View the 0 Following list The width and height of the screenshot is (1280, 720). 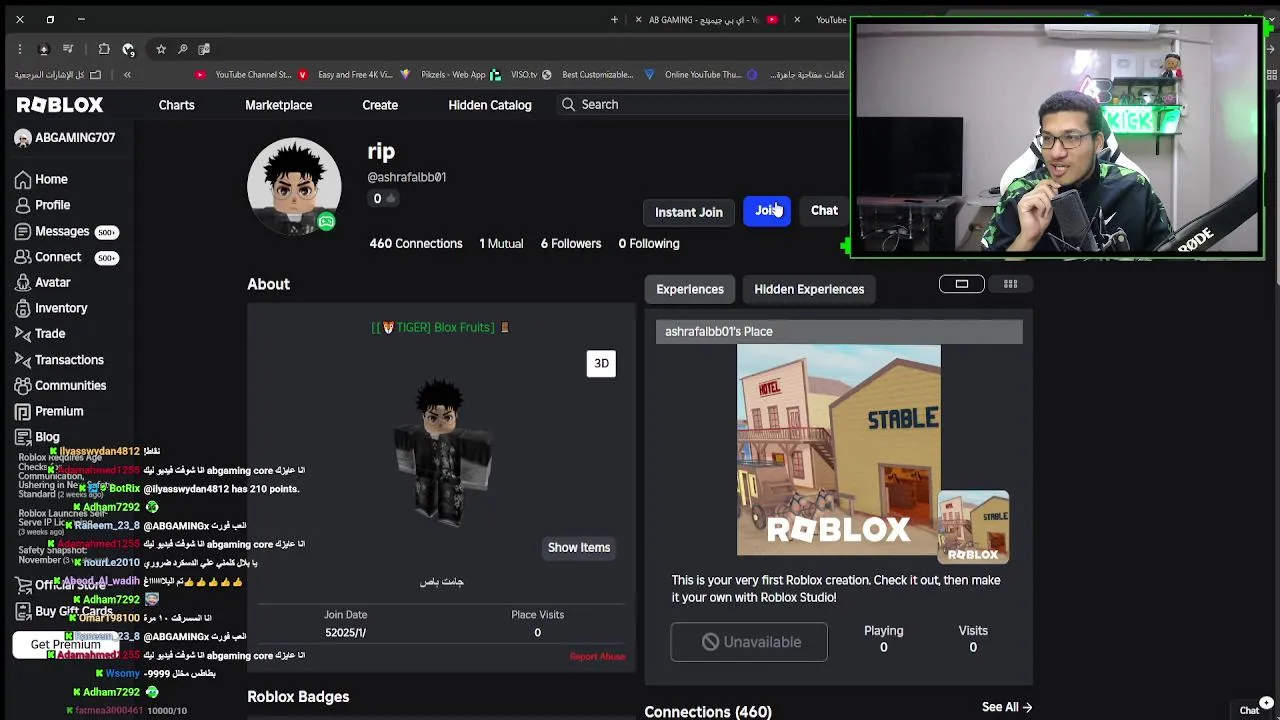click(649, 244)
